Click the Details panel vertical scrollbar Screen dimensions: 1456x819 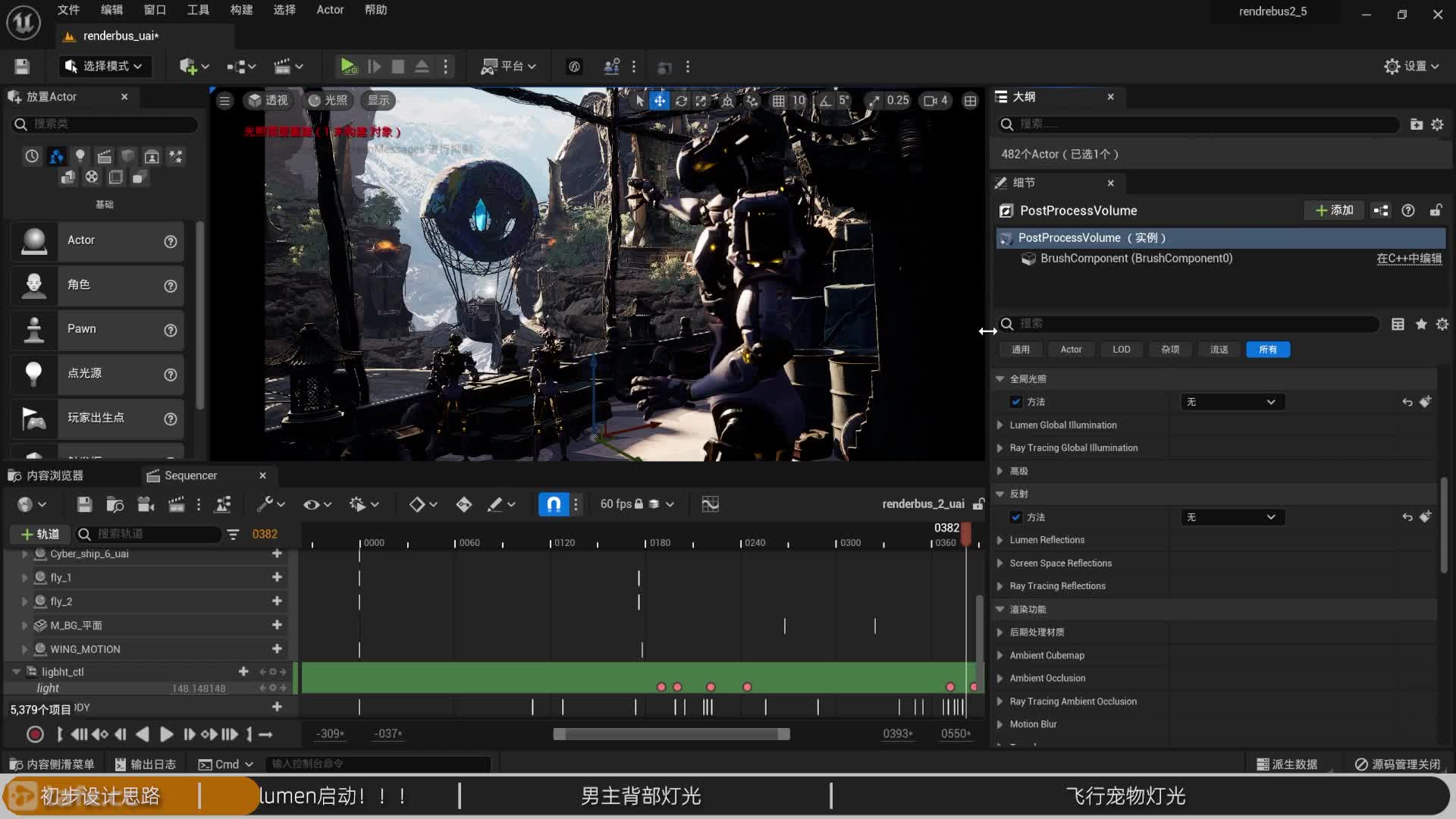click(x=1444, y=525)
